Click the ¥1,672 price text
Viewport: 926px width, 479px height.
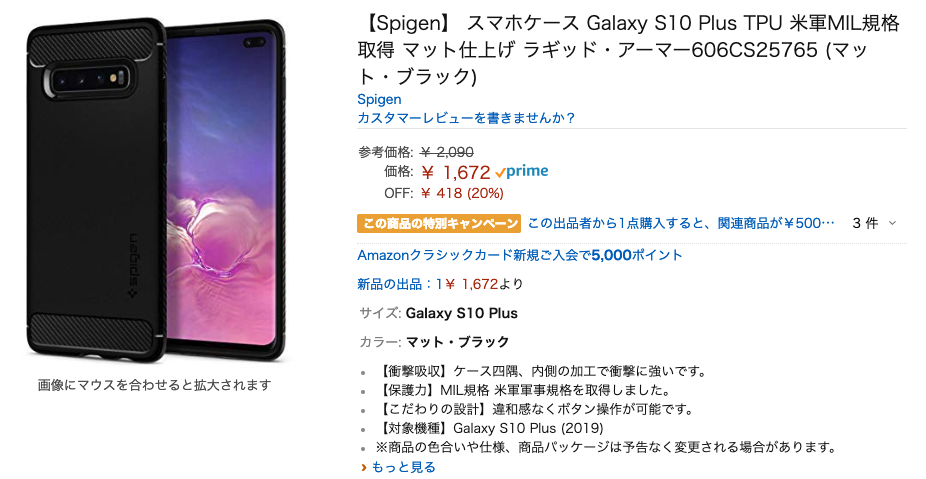click(456, 172)
